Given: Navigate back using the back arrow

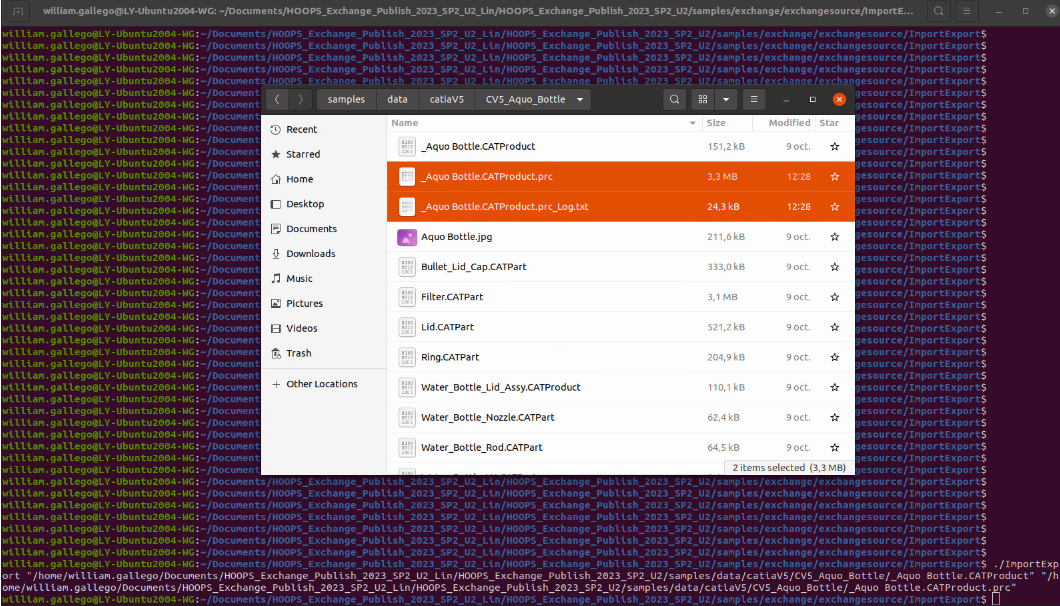Looking at the screenshot, I should click(276, 100).
